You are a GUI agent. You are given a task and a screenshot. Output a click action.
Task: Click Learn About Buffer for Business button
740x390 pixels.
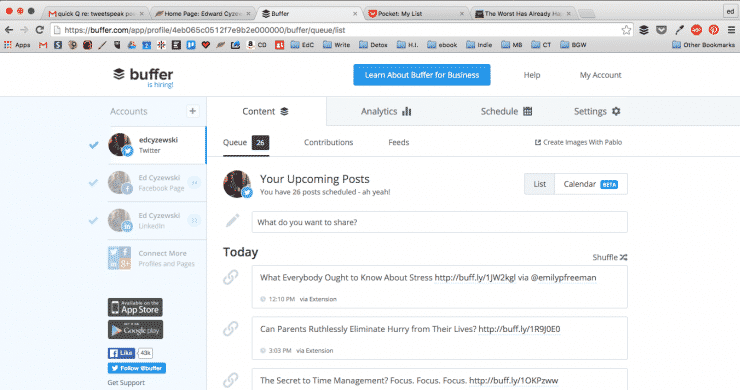[422, 75]
